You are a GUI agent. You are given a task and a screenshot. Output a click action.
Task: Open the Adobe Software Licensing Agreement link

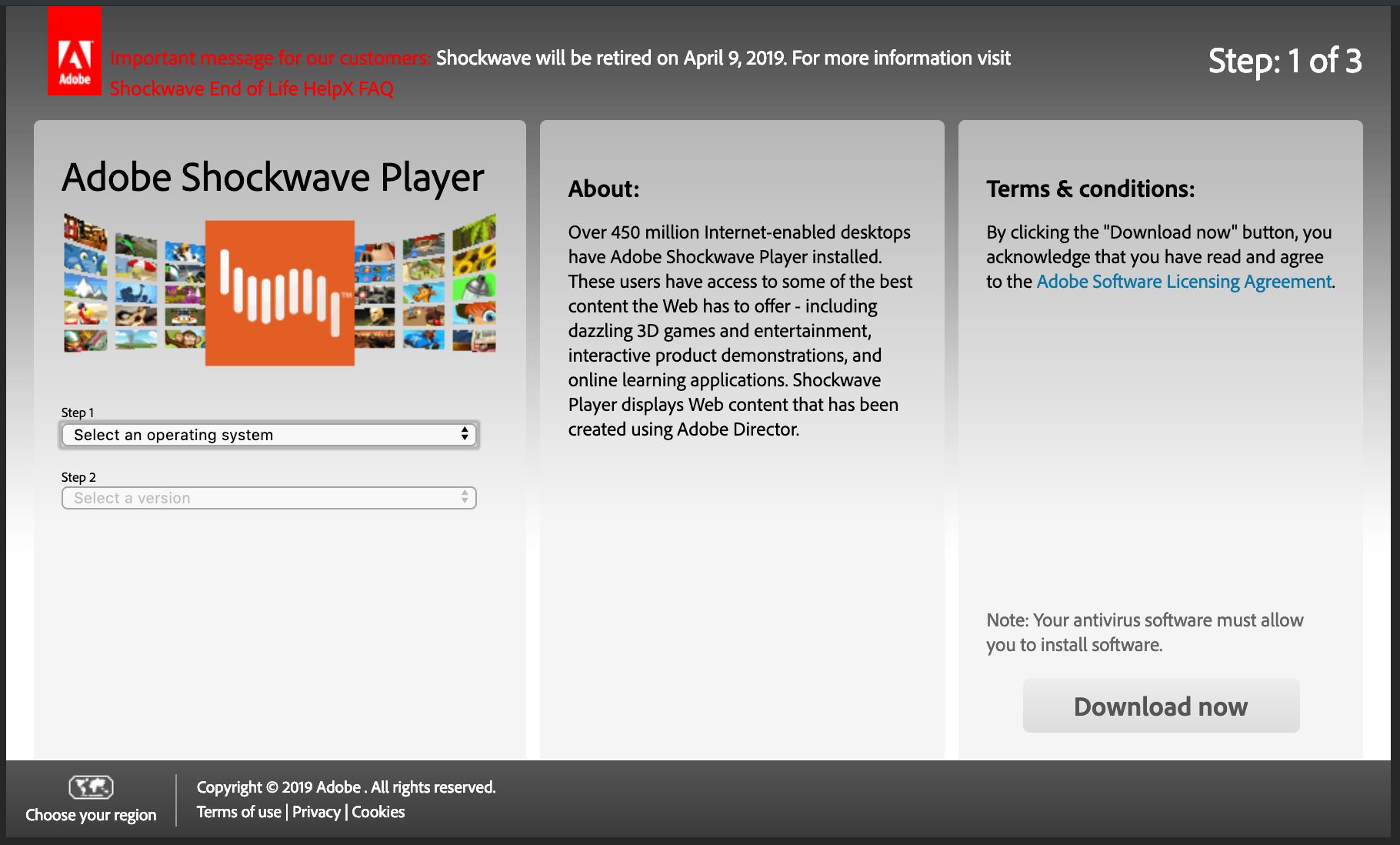[1184, 282]
